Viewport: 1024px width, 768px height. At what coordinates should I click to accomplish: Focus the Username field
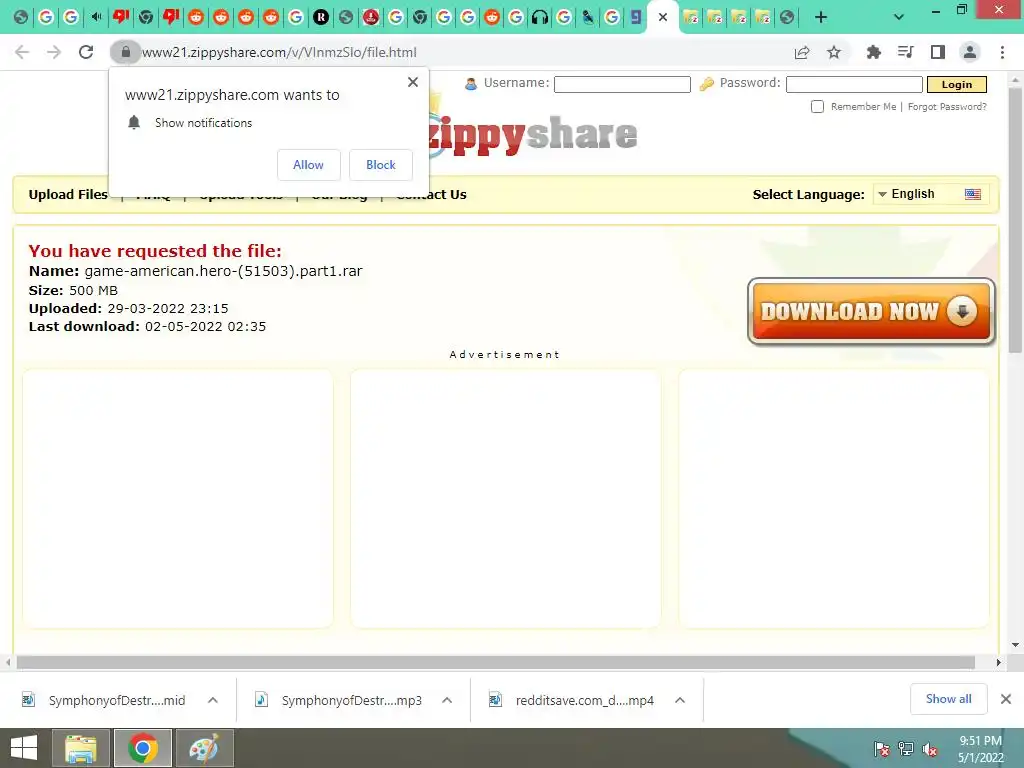click(622, 84)
